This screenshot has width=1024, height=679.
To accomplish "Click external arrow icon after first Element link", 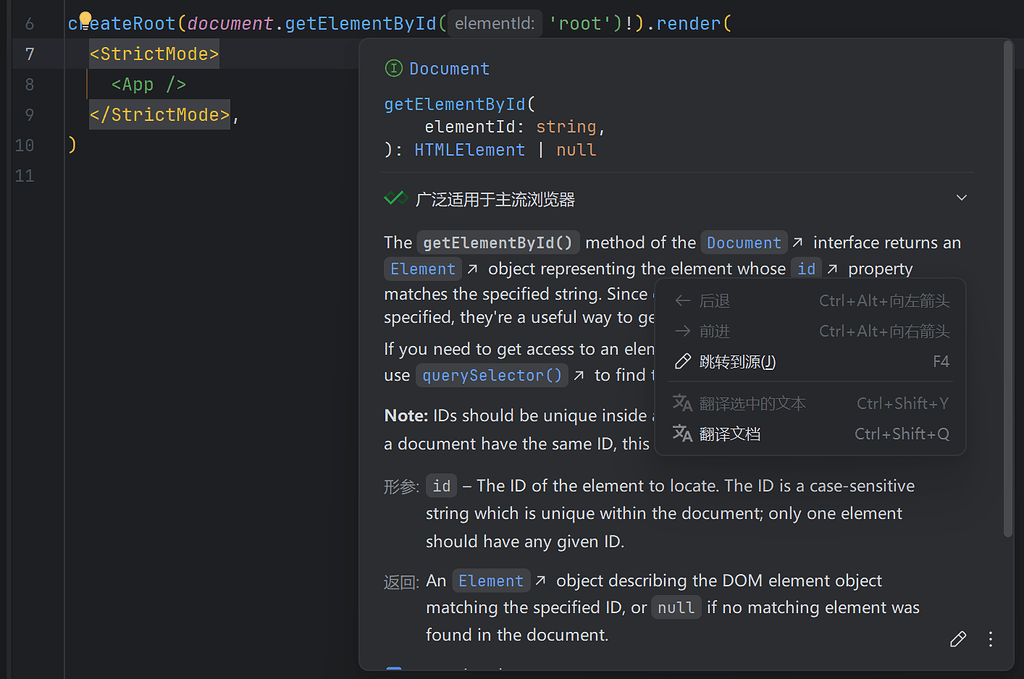I will coord(472,269).
